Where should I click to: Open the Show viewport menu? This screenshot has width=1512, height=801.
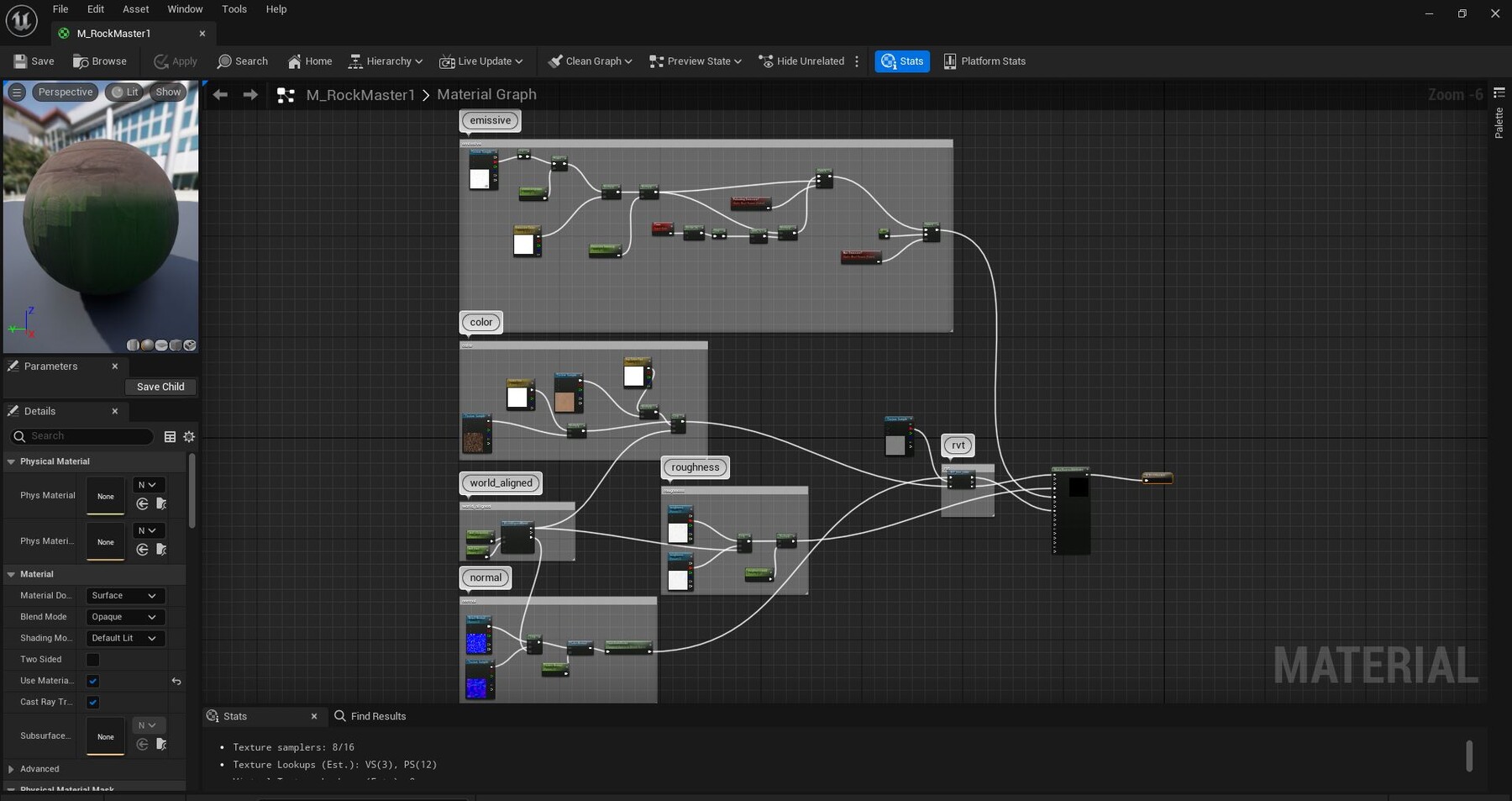pyautogui.click(x=168, y=92)
